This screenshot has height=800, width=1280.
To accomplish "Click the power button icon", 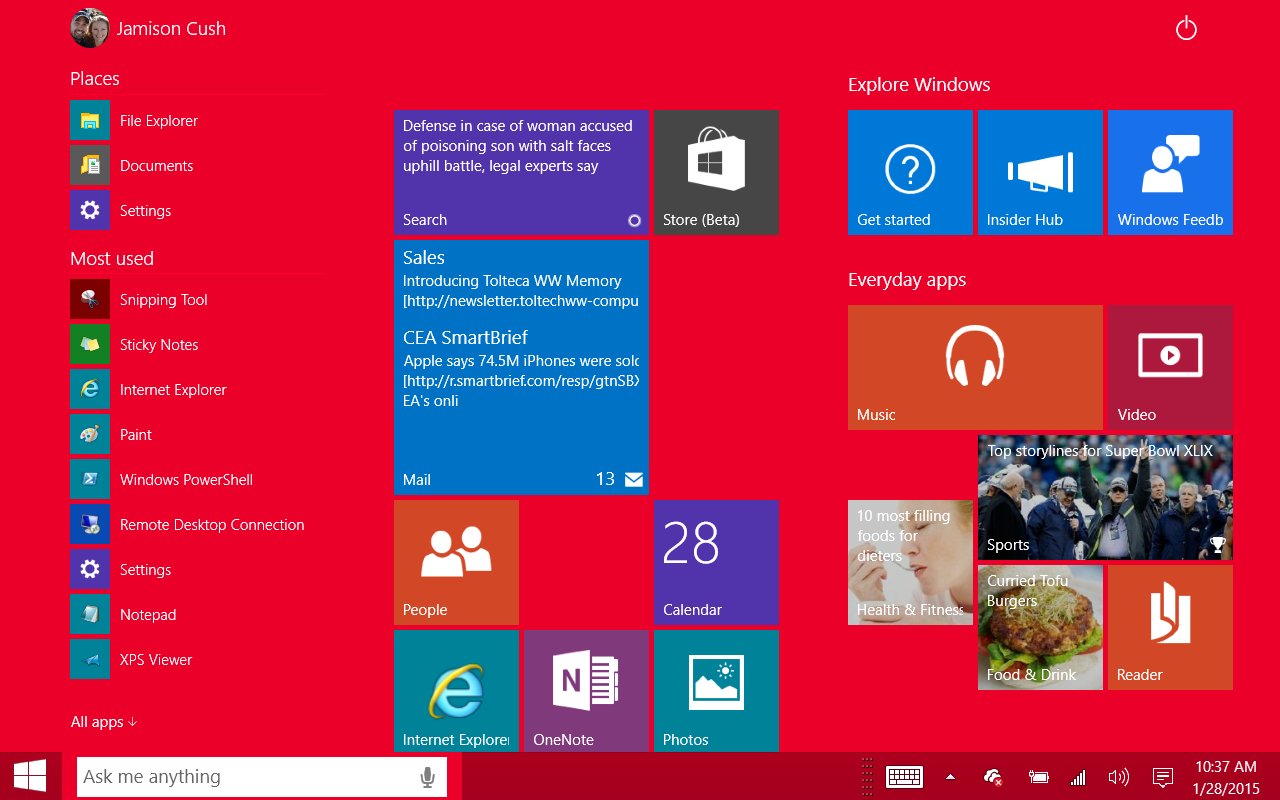I will click(x=1186, y=28).
